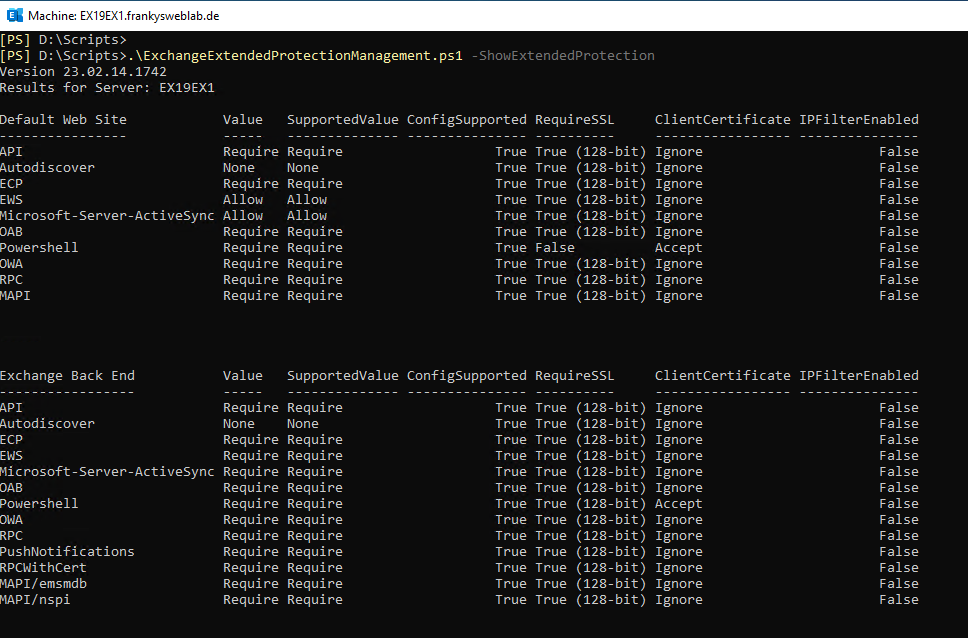
Task: Select the Exchange Back End section header
Action: (x=66, y=375)
